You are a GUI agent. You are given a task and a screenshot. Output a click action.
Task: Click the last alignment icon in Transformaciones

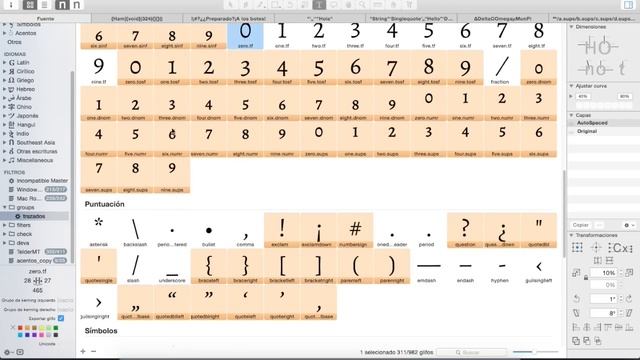click(x=629, y=327)
